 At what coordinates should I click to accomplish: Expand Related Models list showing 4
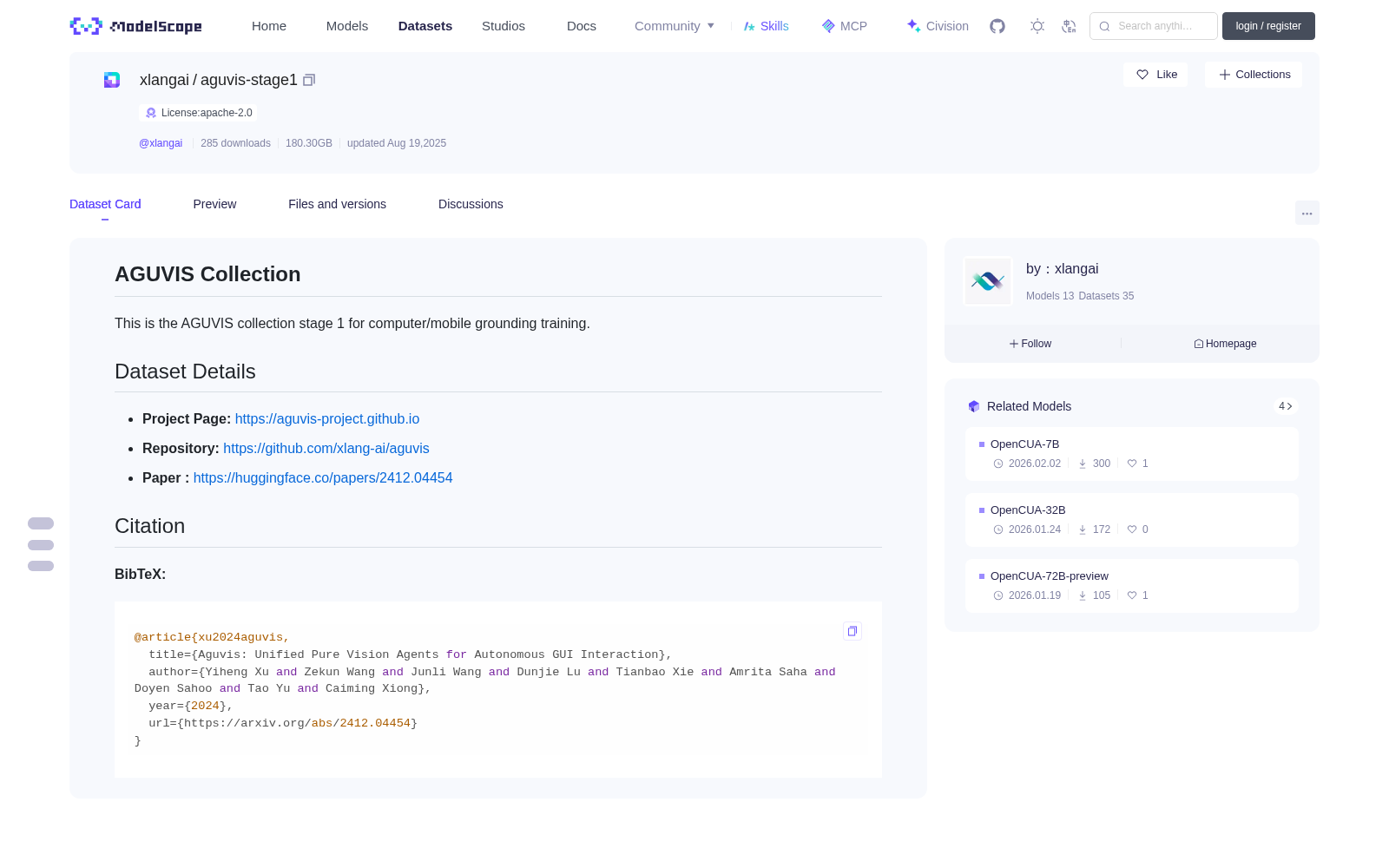coord(1286,406)
